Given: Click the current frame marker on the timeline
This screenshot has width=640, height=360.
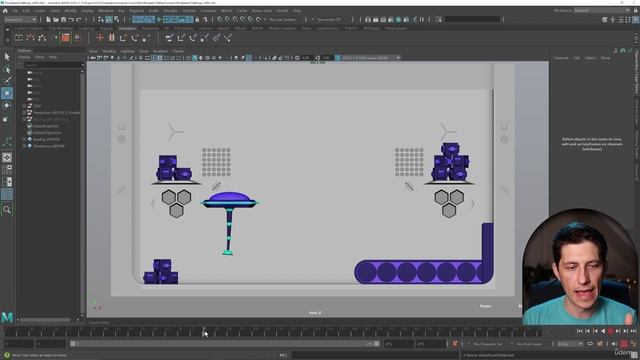Looking at the screenshot, I should click(x=204, y=331).
